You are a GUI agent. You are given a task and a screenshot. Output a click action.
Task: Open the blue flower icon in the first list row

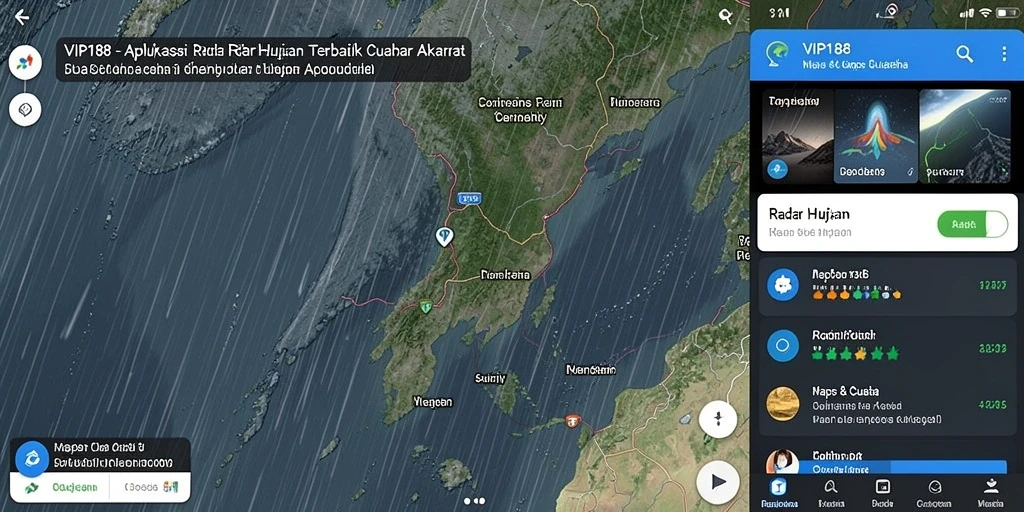(782, 285)
